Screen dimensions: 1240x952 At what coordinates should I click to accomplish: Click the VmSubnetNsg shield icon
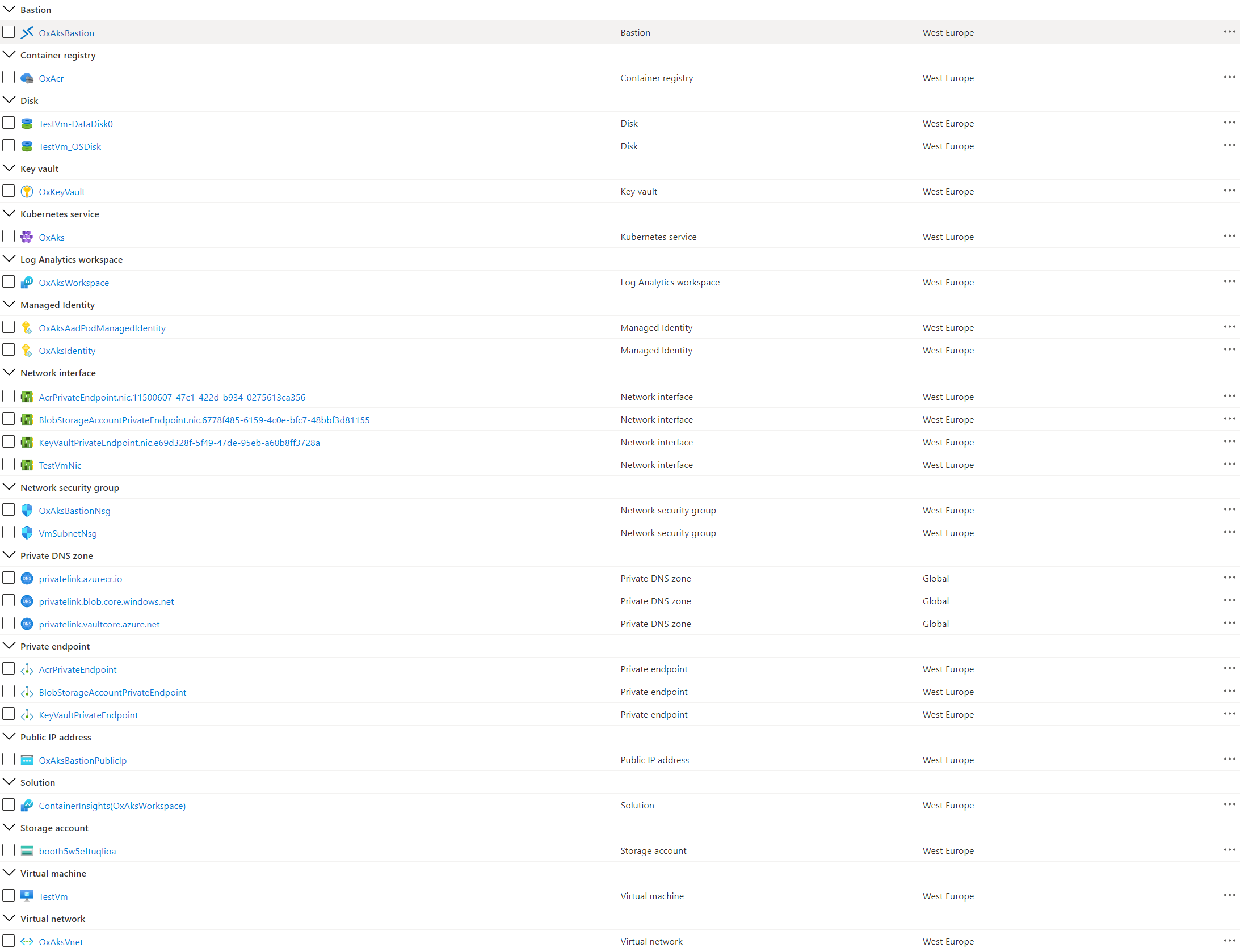[x=27, y=533]
